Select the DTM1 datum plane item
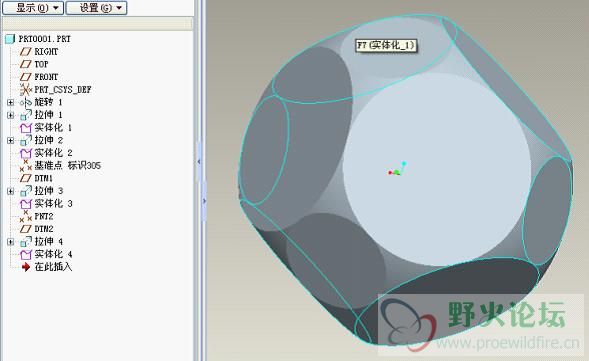 [x=44, y=178]
